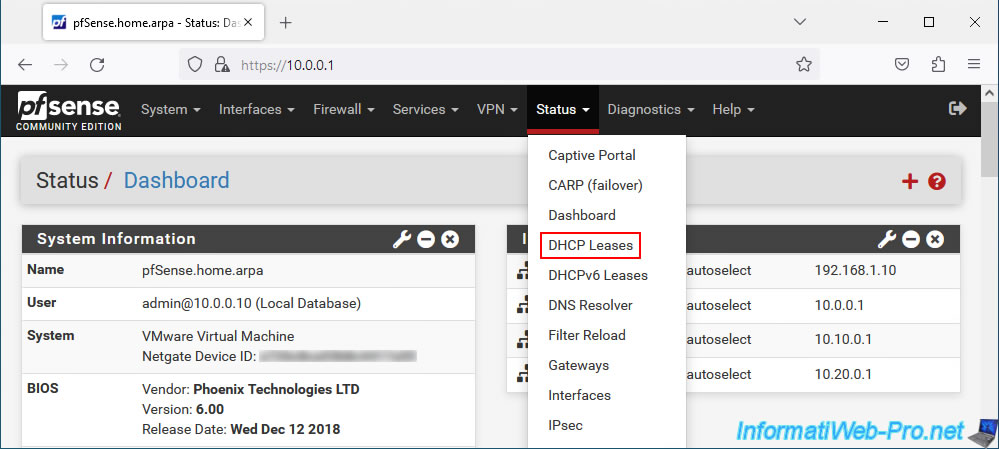Select Interfaces in Status dropdown list

point(579,395)
